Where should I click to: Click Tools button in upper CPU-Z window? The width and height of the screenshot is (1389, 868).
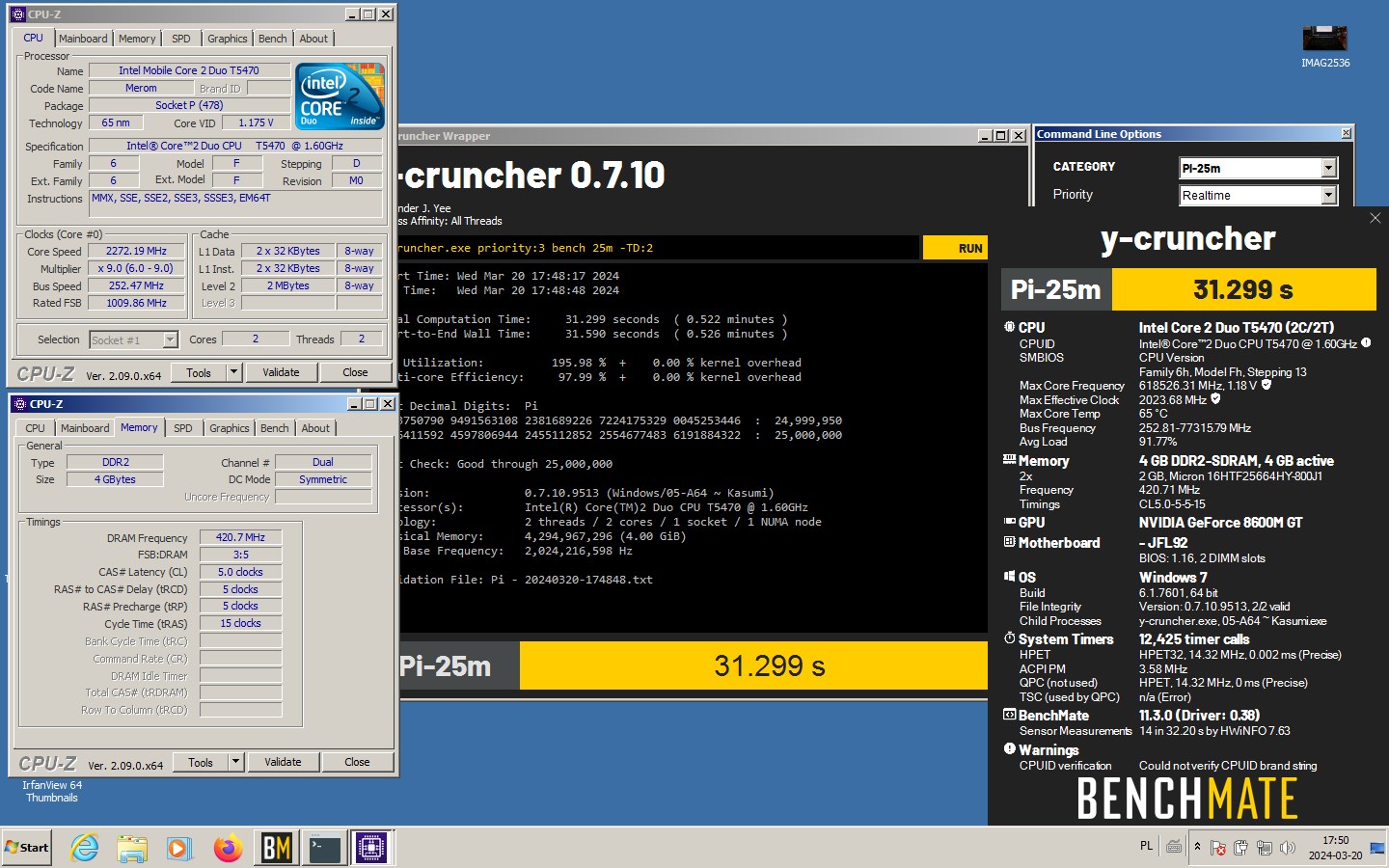pos(199,372)
